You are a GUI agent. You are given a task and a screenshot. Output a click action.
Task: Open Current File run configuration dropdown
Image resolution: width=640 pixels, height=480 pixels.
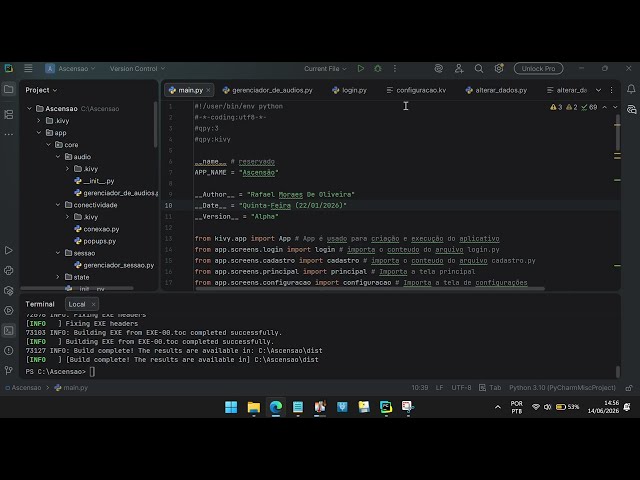tap(325, 69)
